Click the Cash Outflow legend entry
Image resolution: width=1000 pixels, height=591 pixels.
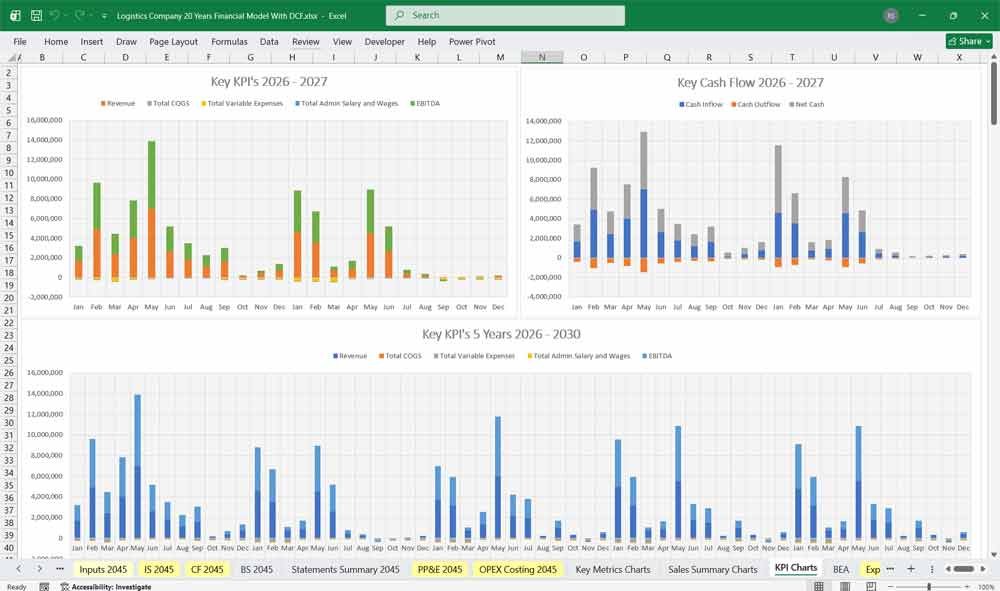(756, 104)
